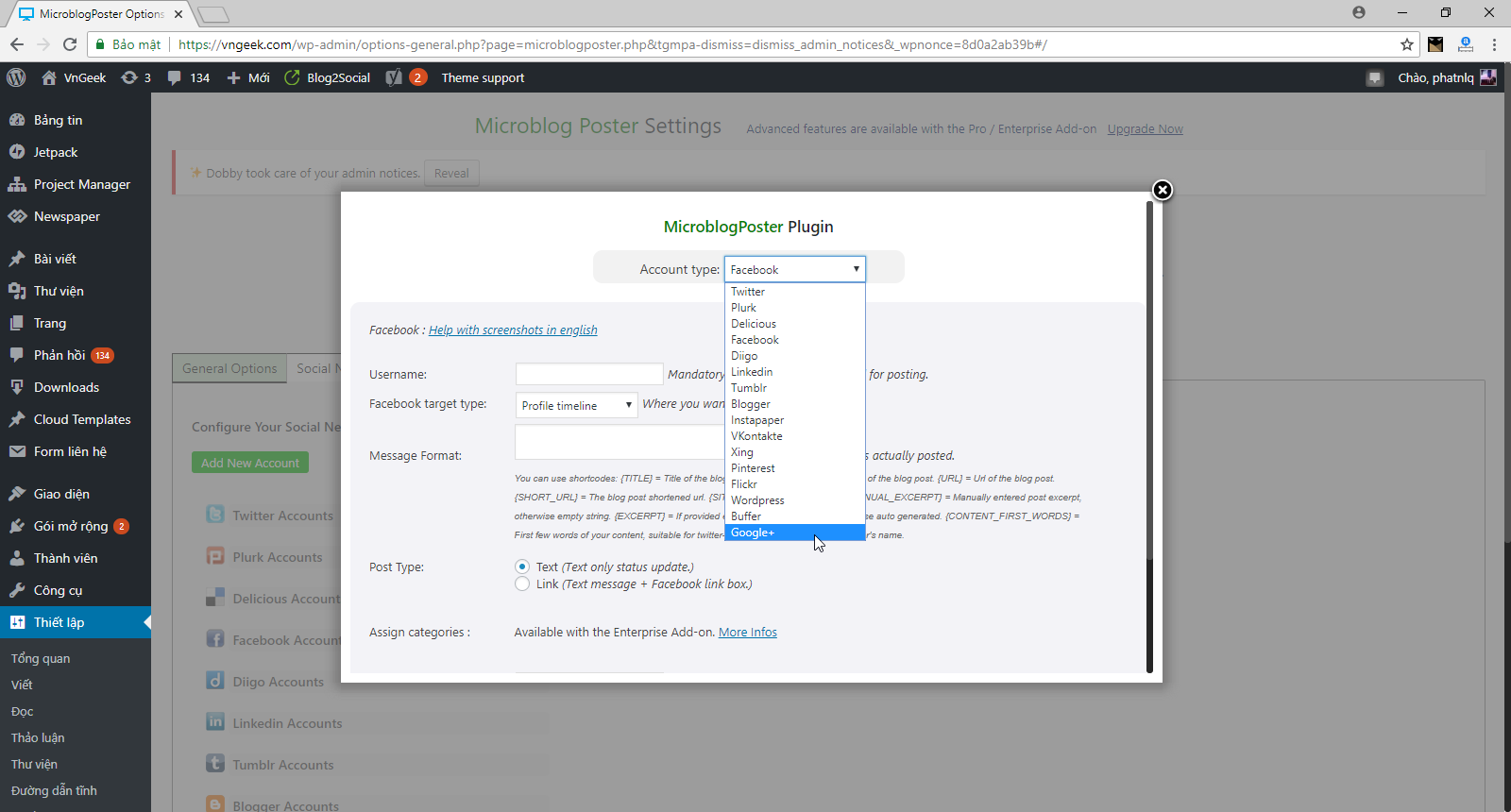This screenshot has width=1511, height=812.
Task: Bookmark this page with the star
Action: point(1407,44)
